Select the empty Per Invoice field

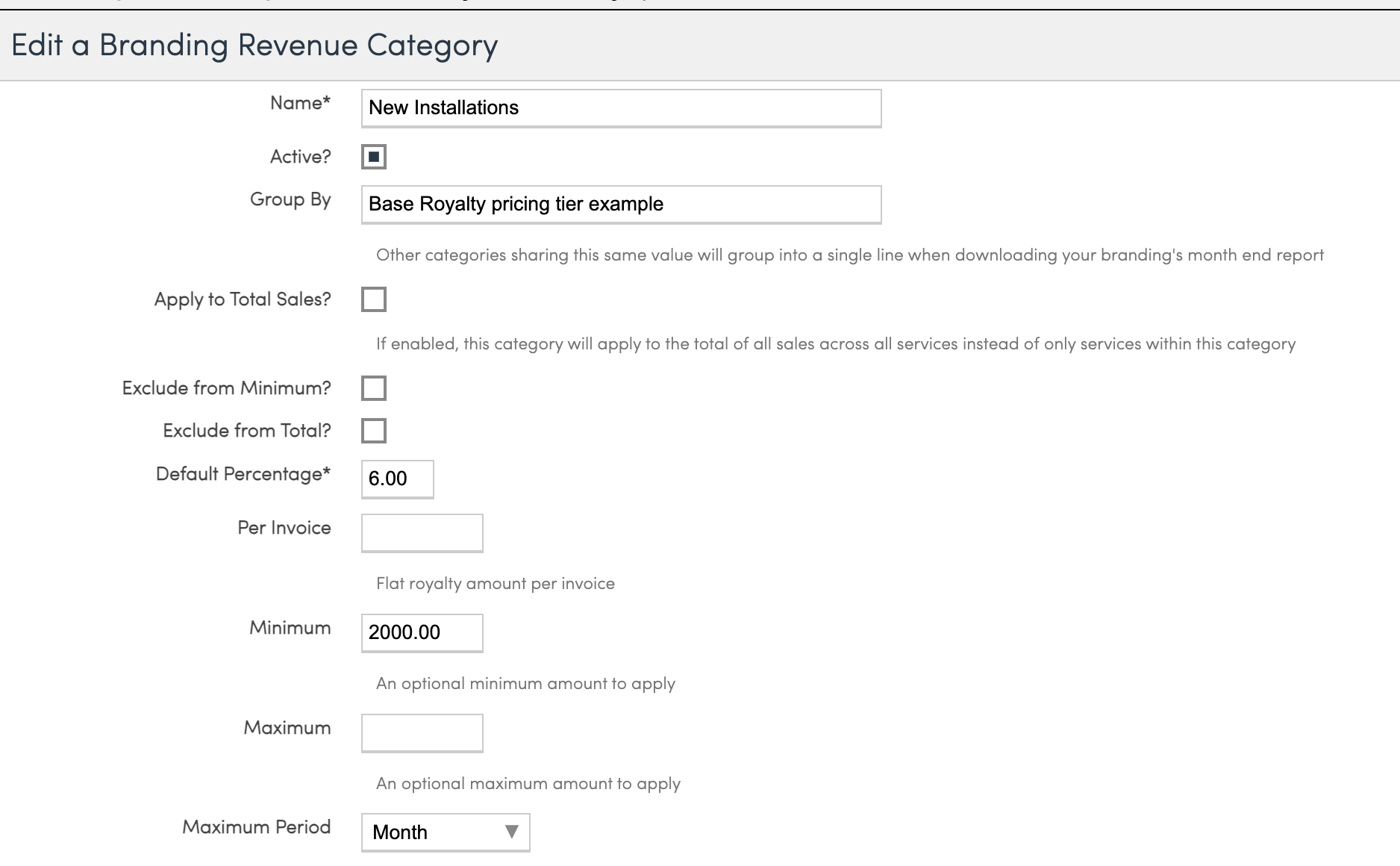[422, 533]
